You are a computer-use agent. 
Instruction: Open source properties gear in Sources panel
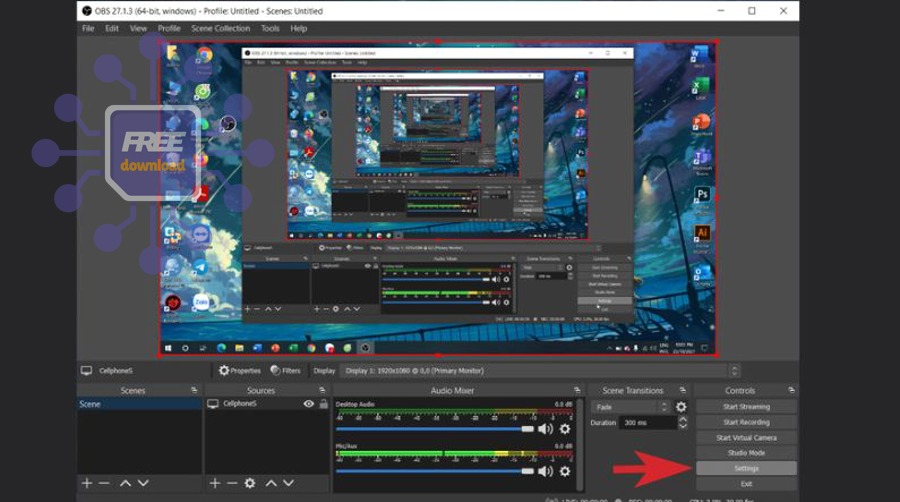[x=251, y=483]
